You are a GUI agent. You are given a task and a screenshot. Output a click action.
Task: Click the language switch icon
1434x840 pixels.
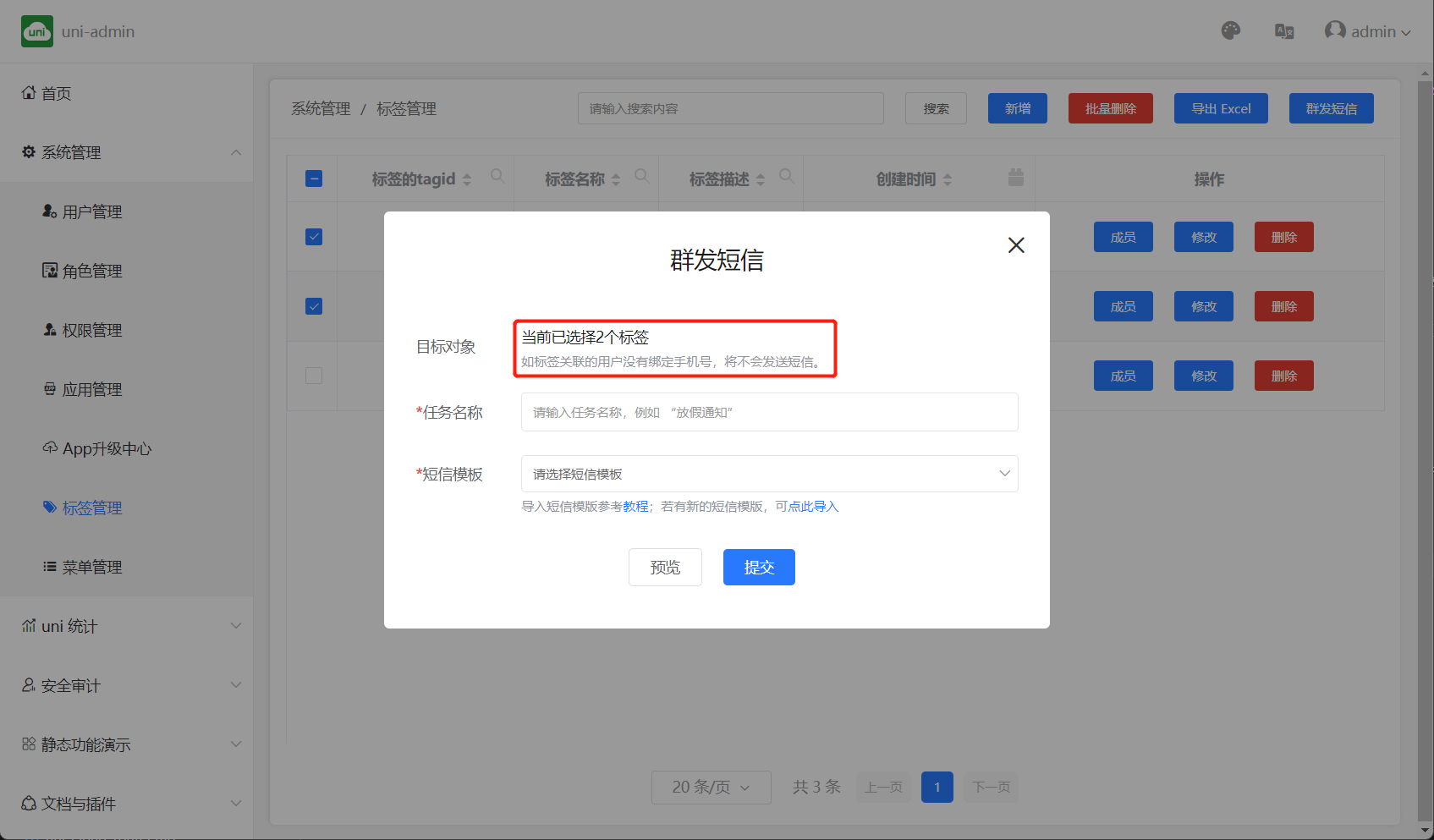point(1284,31)
